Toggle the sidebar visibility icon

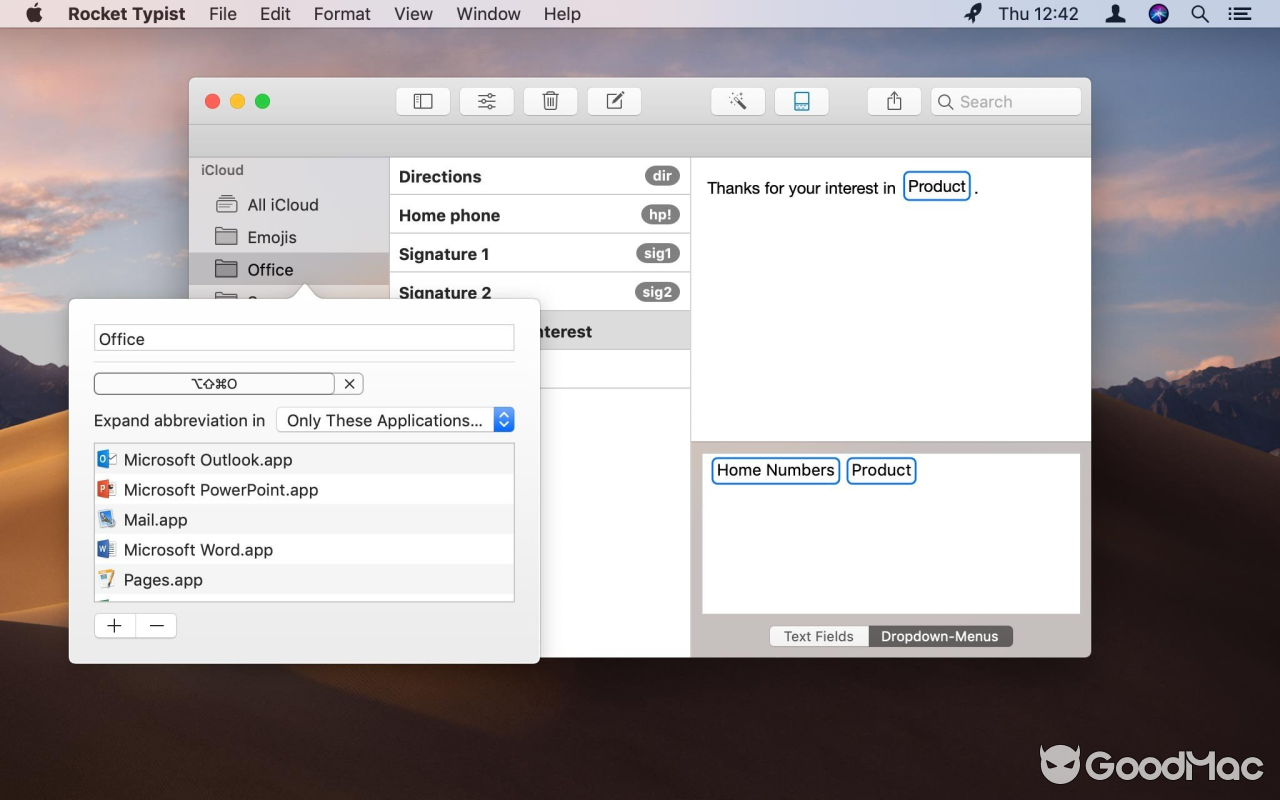422,100
